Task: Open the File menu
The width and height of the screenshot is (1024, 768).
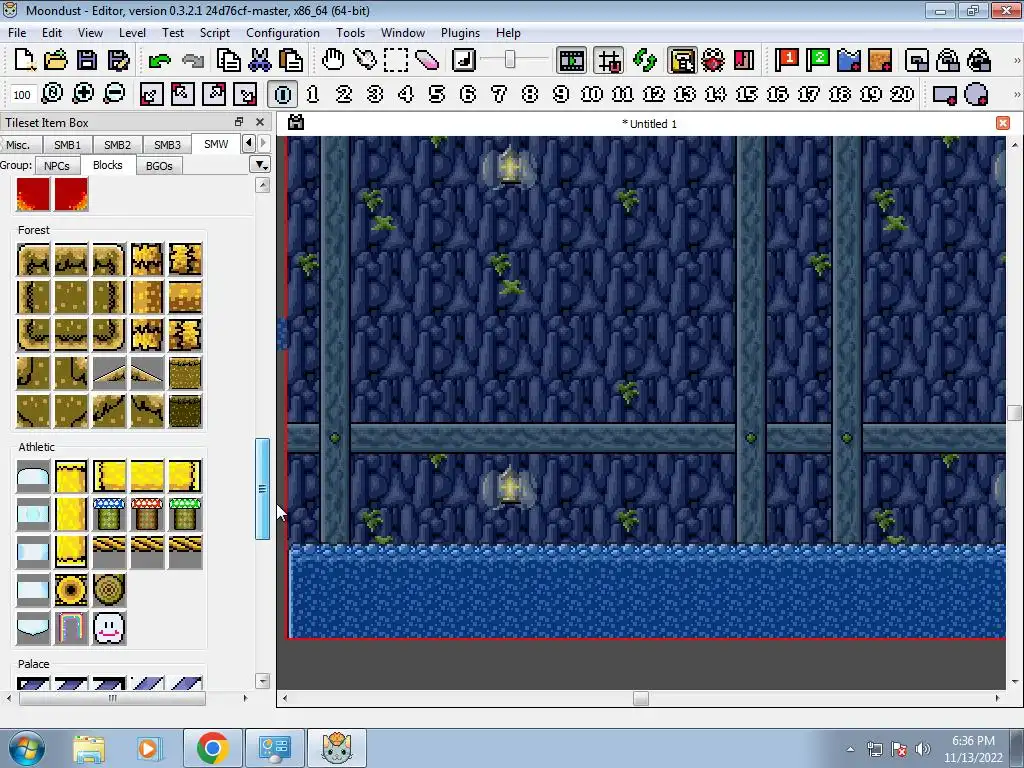Action: coord(17,33)
